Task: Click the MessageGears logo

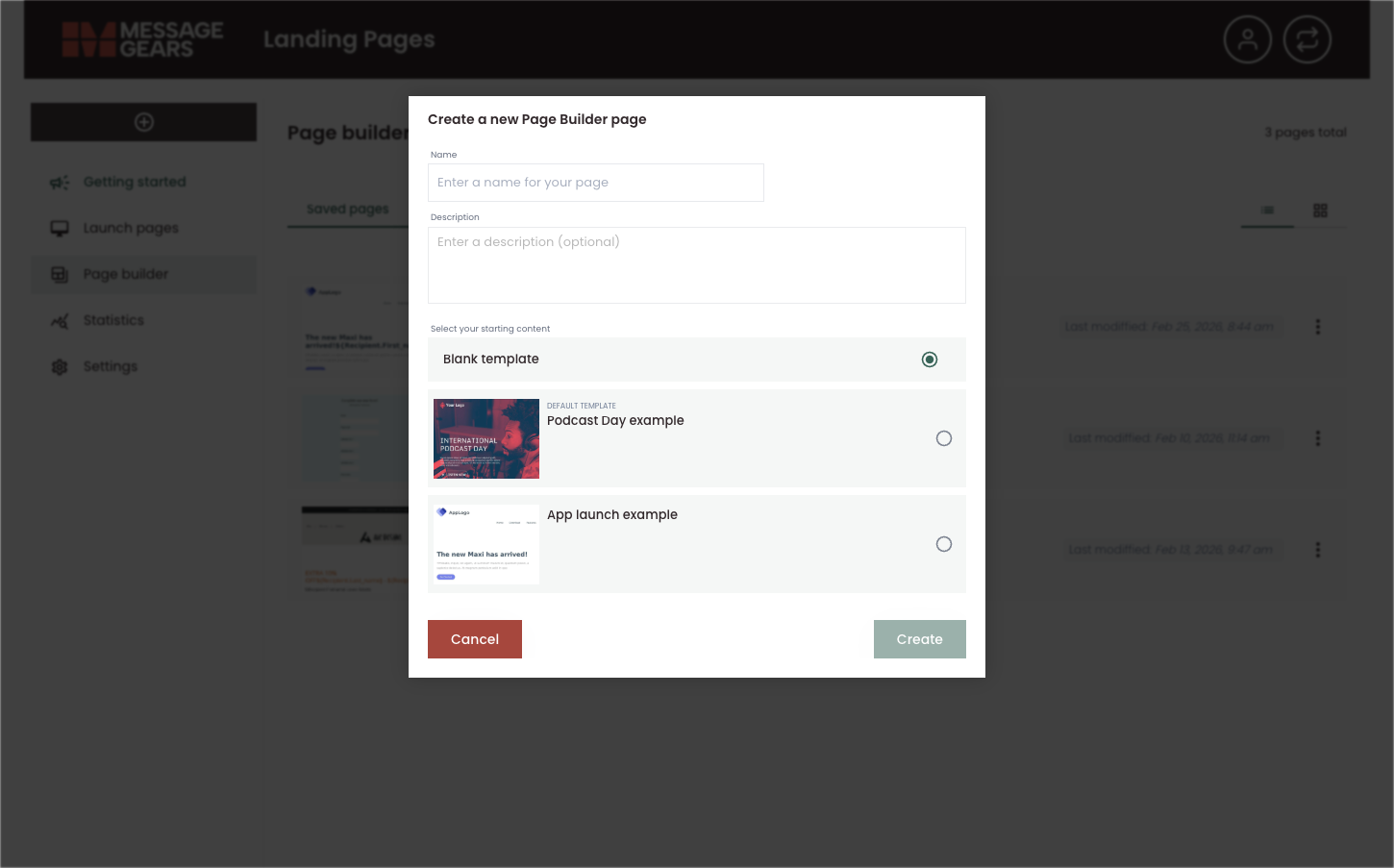Action: pyautogui.click(x=142, y=39)
